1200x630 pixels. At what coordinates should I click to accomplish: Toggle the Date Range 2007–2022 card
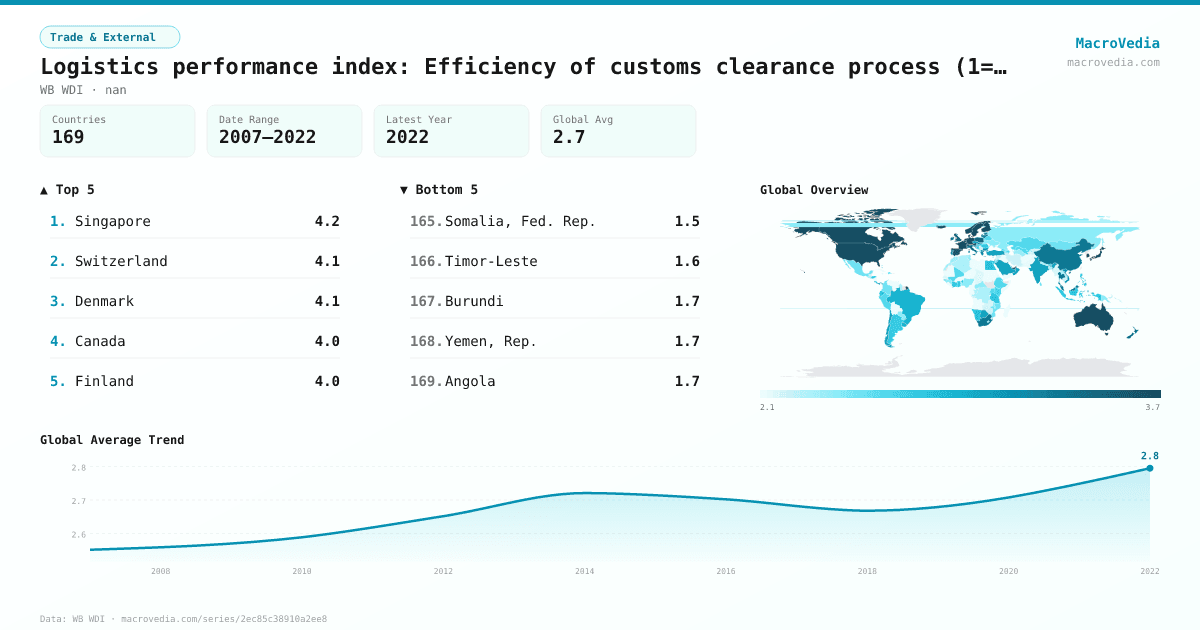tap(284, 130)
